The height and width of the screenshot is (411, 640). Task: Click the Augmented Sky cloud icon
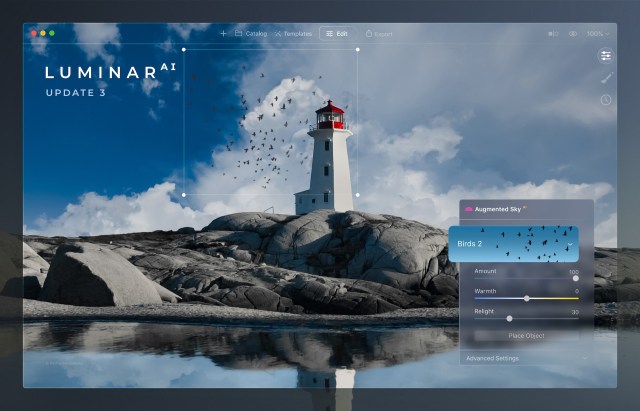[x=468, y=210]
